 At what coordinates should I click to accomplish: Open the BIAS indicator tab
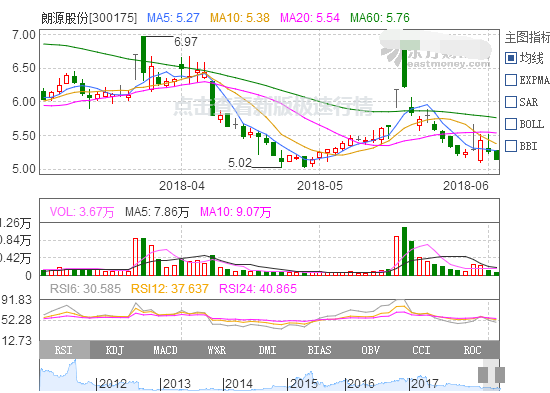click(319, 350)
